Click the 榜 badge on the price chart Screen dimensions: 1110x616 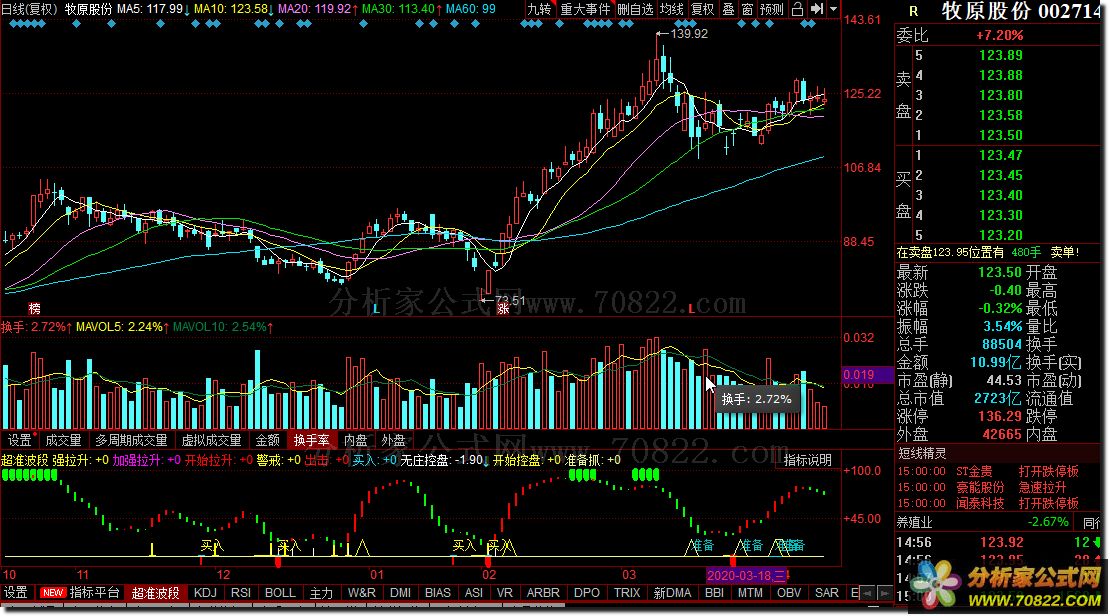click(x=34, y=308)
